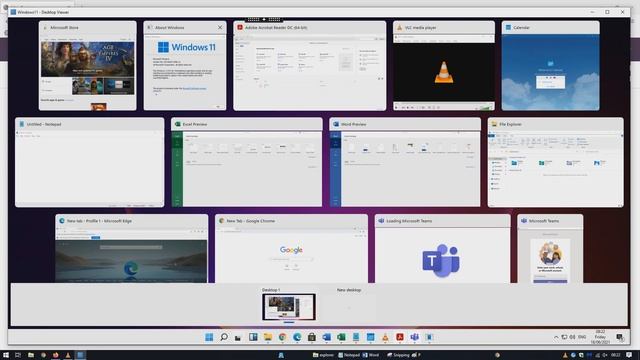Switch to the Calendar window thumbnail
This screenshot has height=360, width=640.
(551, 66)
